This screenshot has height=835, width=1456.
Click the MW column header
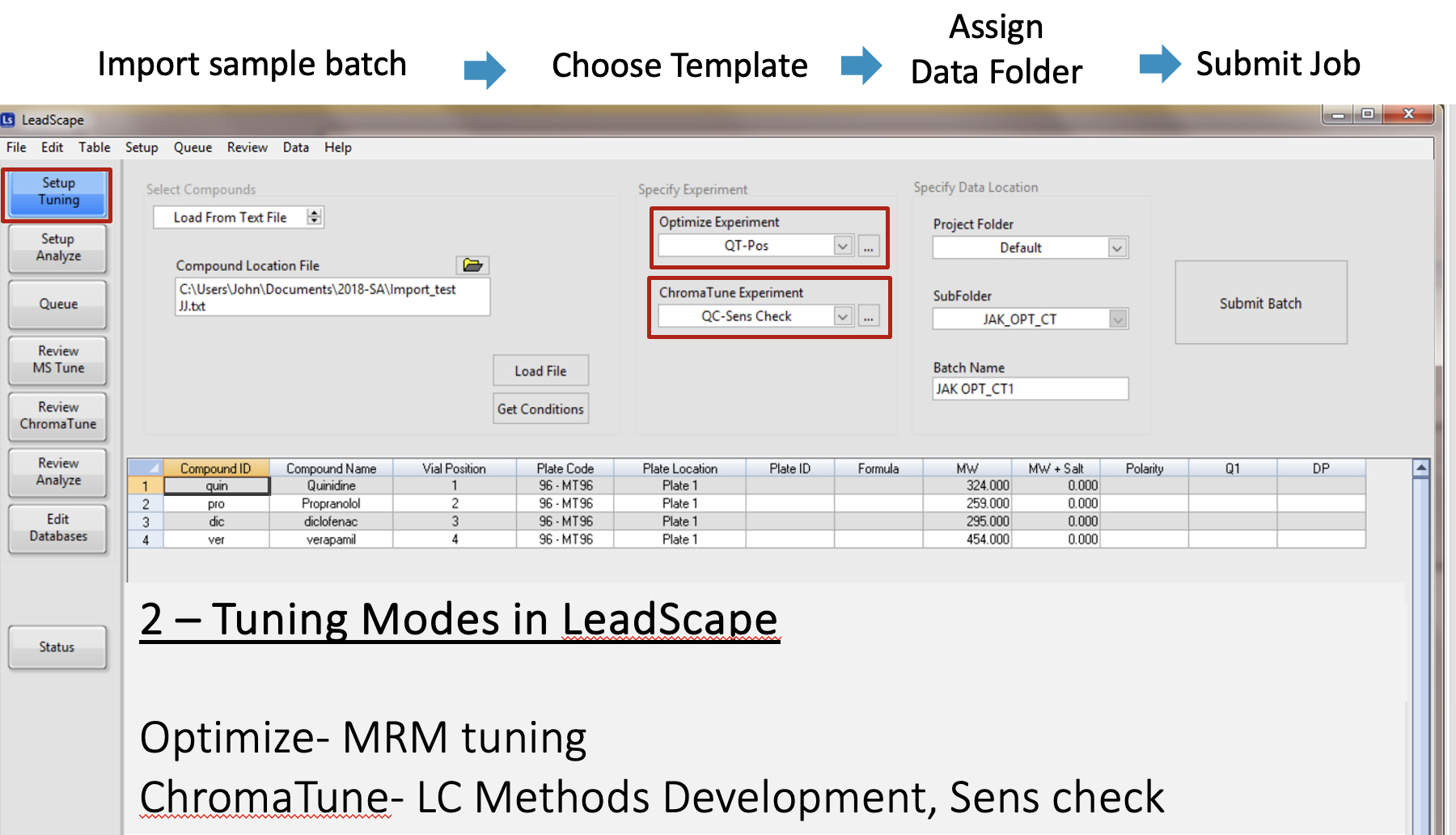(967, 468)
